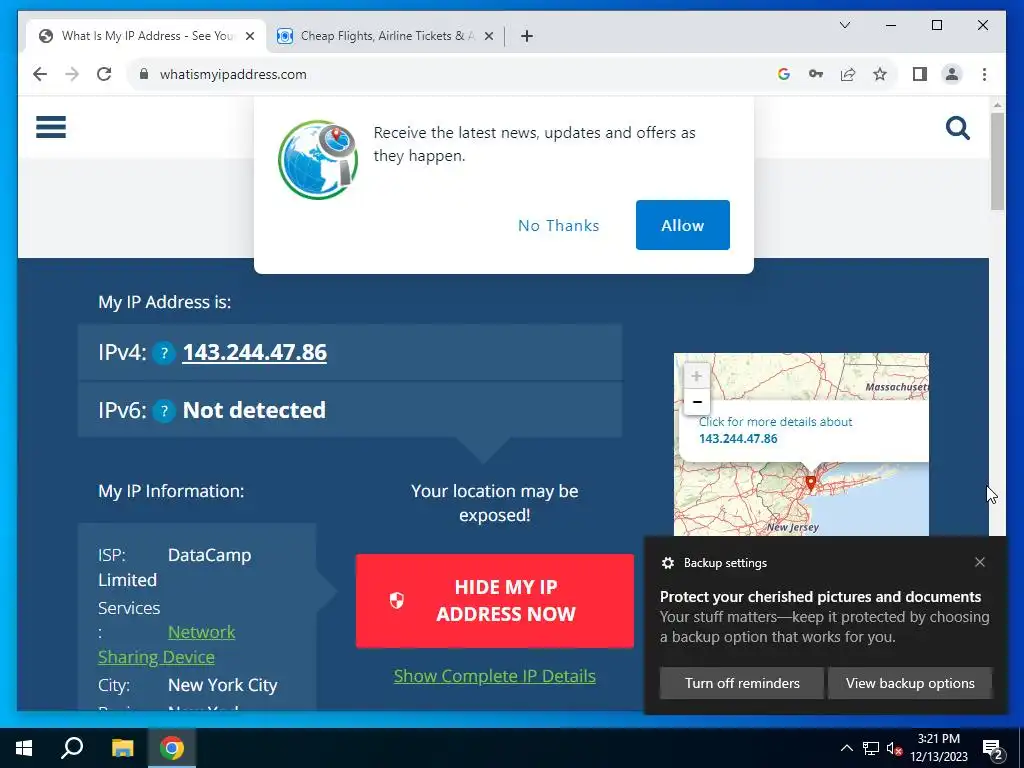Bookmark this tab with the star icon
This screenshot has height=768, width=1024.
(880, 74)
